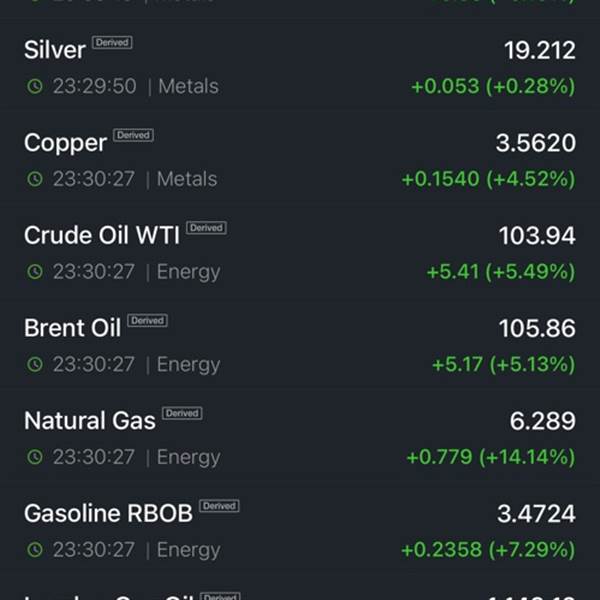Click the clock icon under Copper
The width and height of the screenshot is (600, 600).
(35, 179)
